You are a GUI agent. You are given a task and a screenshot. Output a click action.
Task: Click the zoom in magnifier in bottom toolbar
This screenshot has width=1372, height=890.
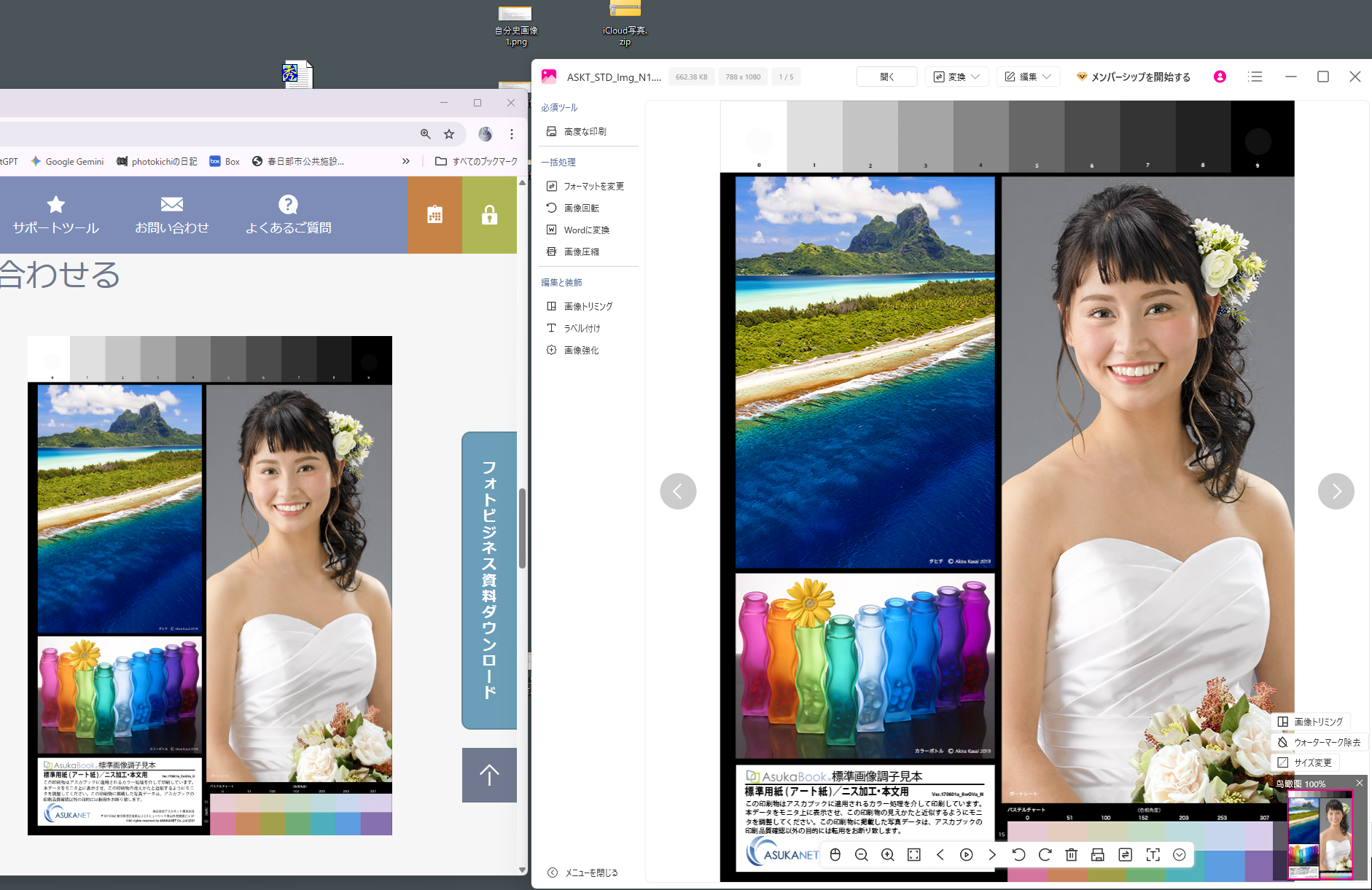[x=887, y=855]
